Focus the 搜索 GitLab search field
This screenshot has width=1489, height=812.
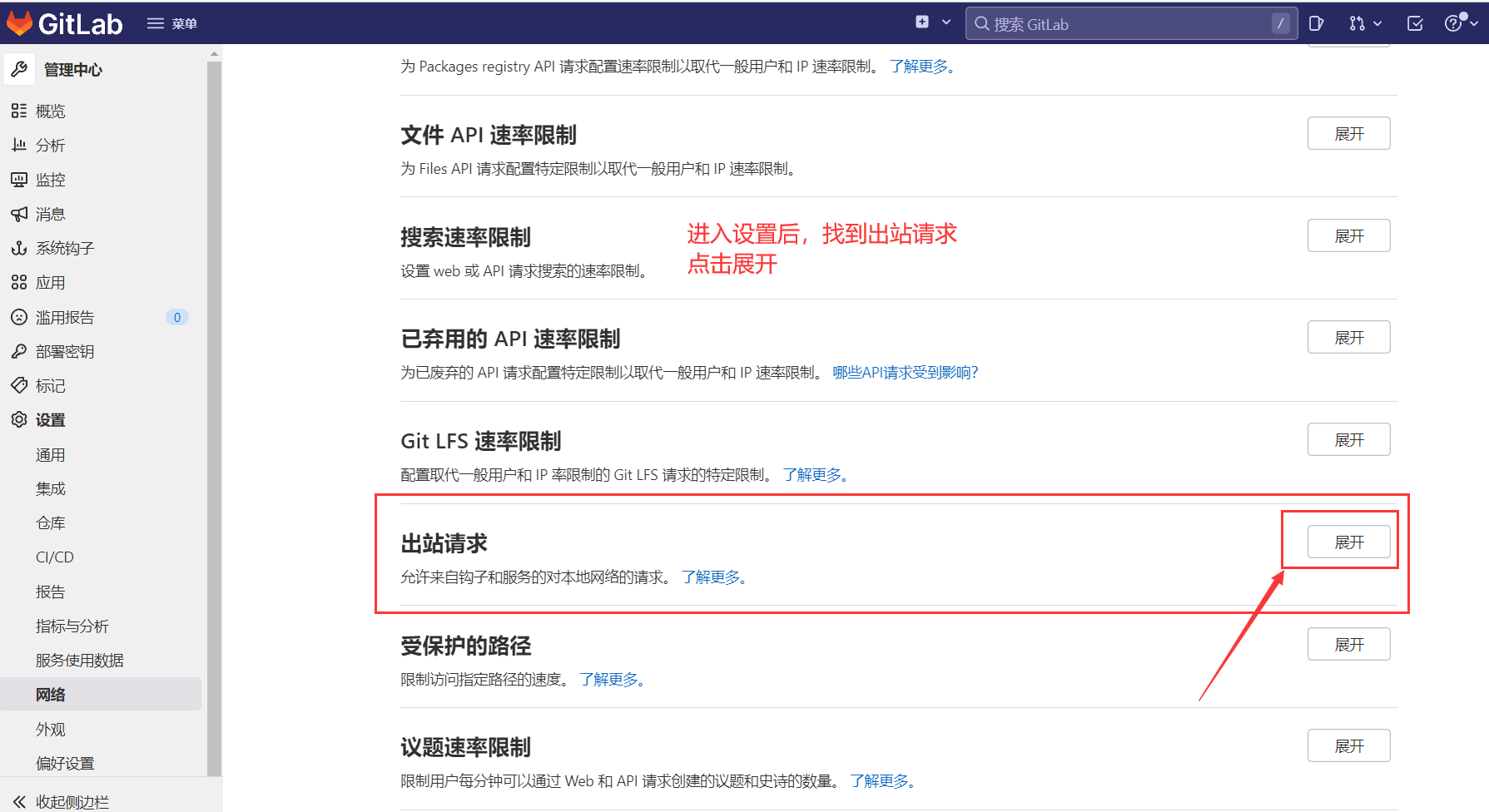(1131, 23)
